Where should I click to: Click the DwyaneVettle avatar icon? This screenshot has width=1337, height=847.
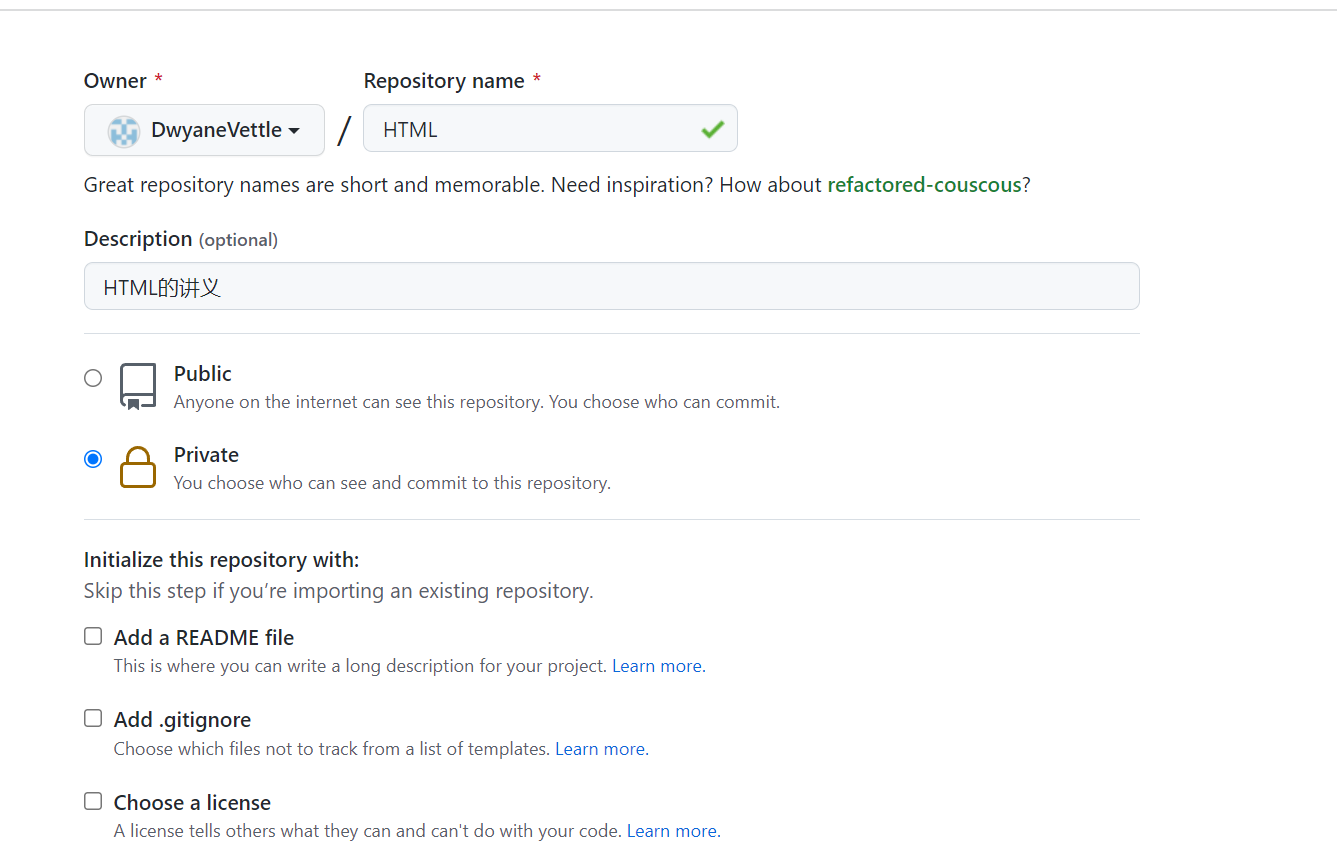click(x=122, y=130)
